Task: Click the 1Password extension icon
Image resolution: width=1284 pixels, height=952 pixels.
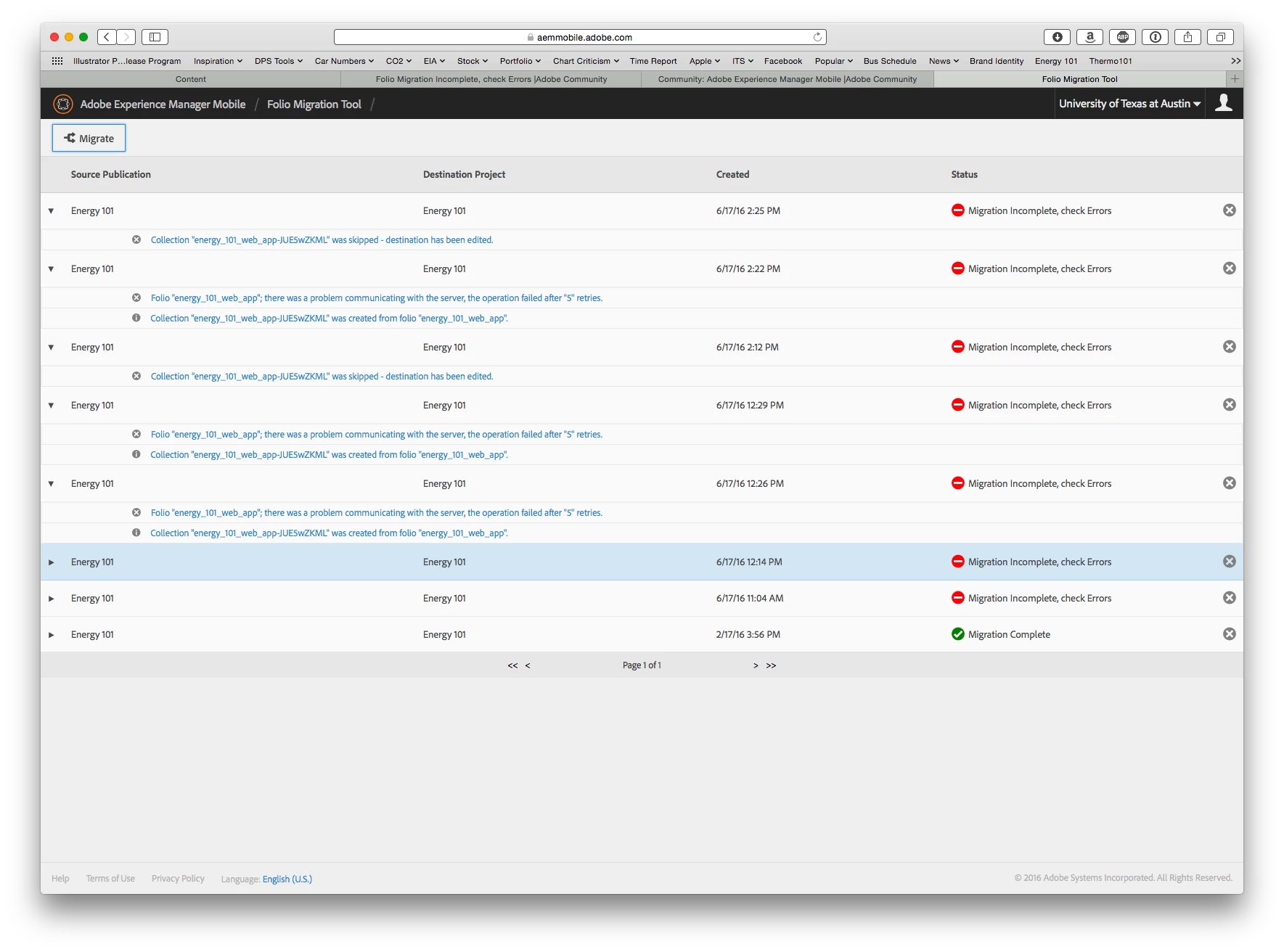Action: (1155, 37)
